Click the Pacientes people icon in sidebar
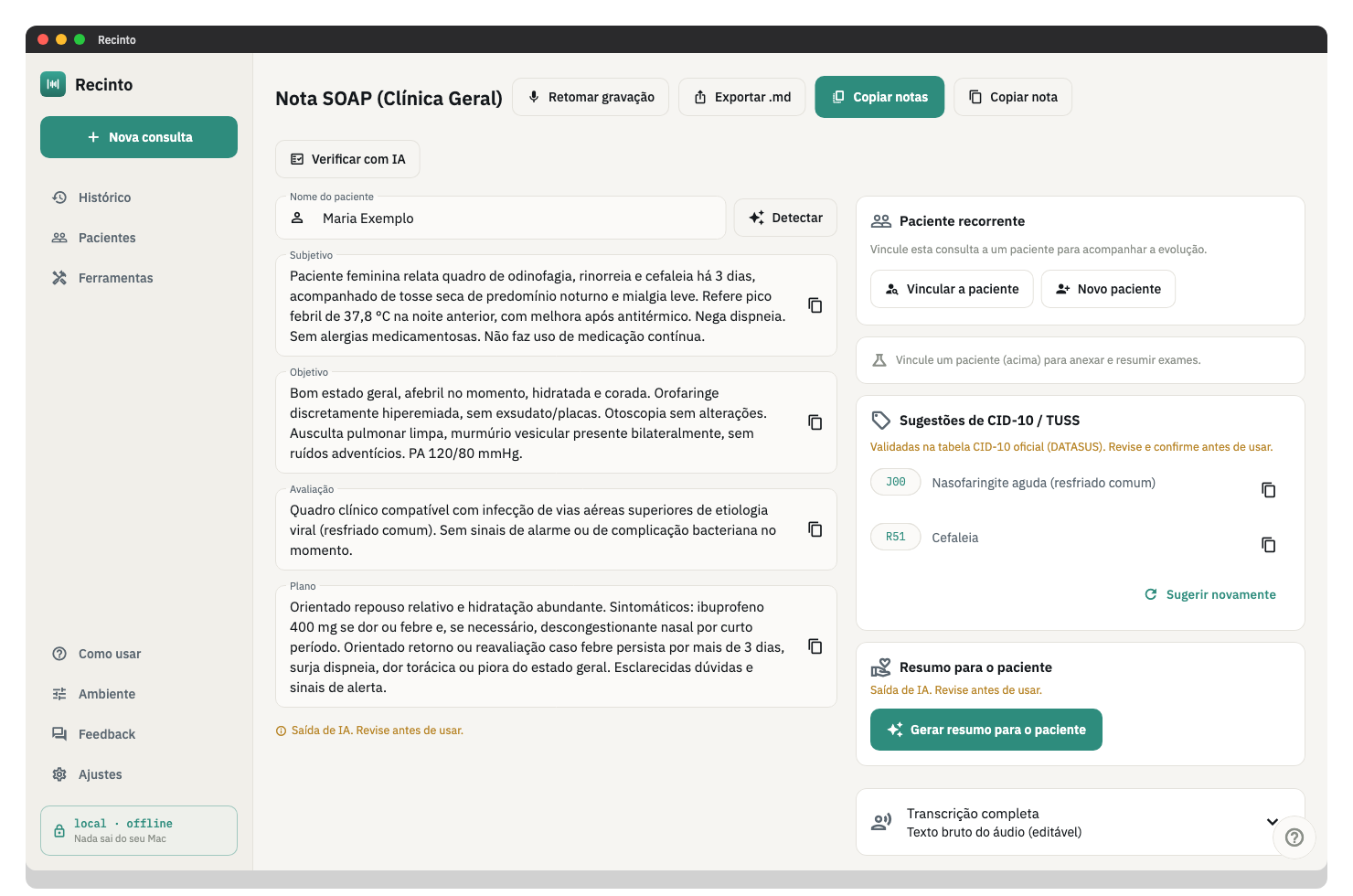The image size is (1353, 896). pos(59,238)
